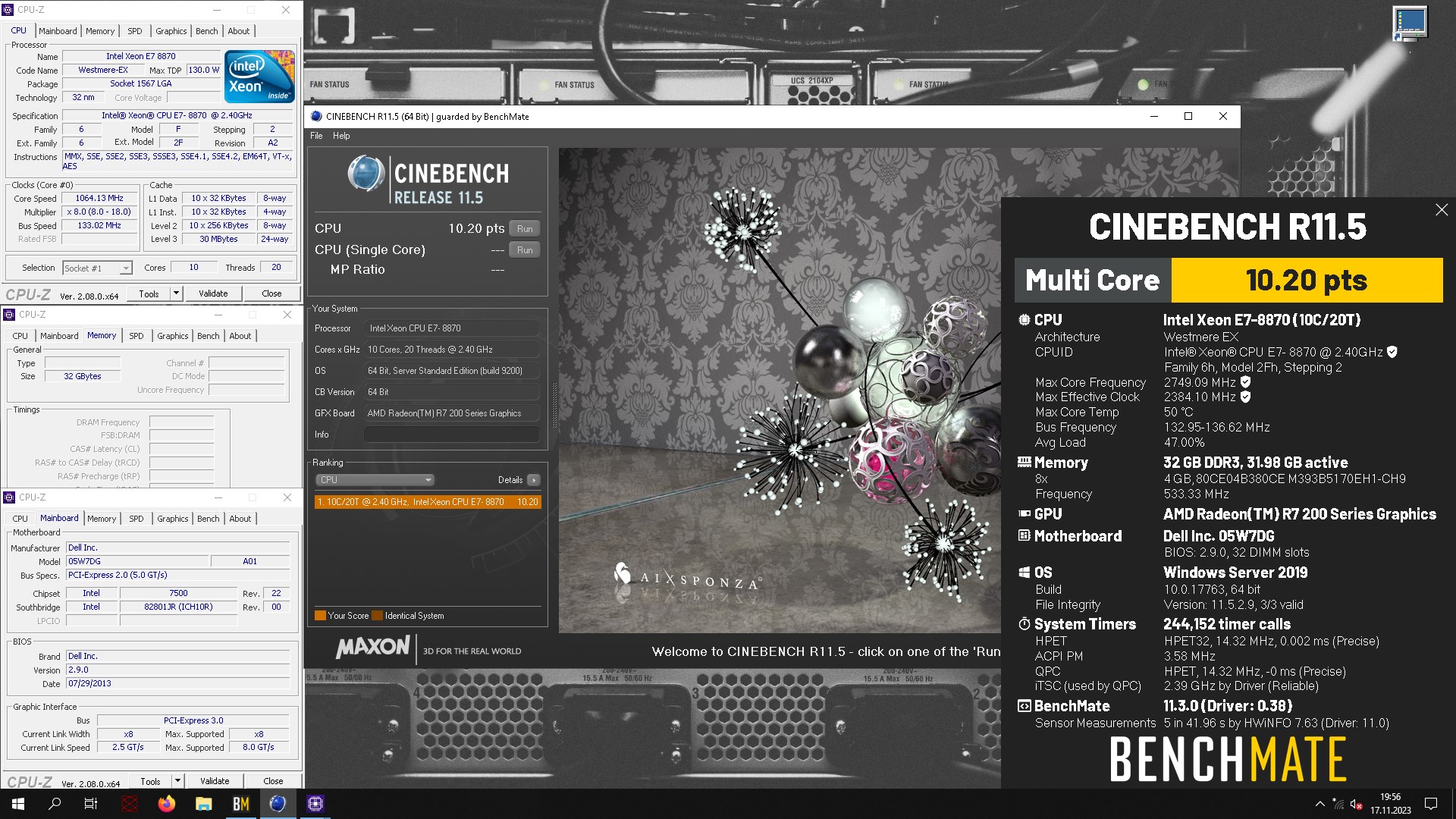Screen dimensions: 1456x819
Task: Click the Memory CPU-Z window title icon
Action: 10,315
